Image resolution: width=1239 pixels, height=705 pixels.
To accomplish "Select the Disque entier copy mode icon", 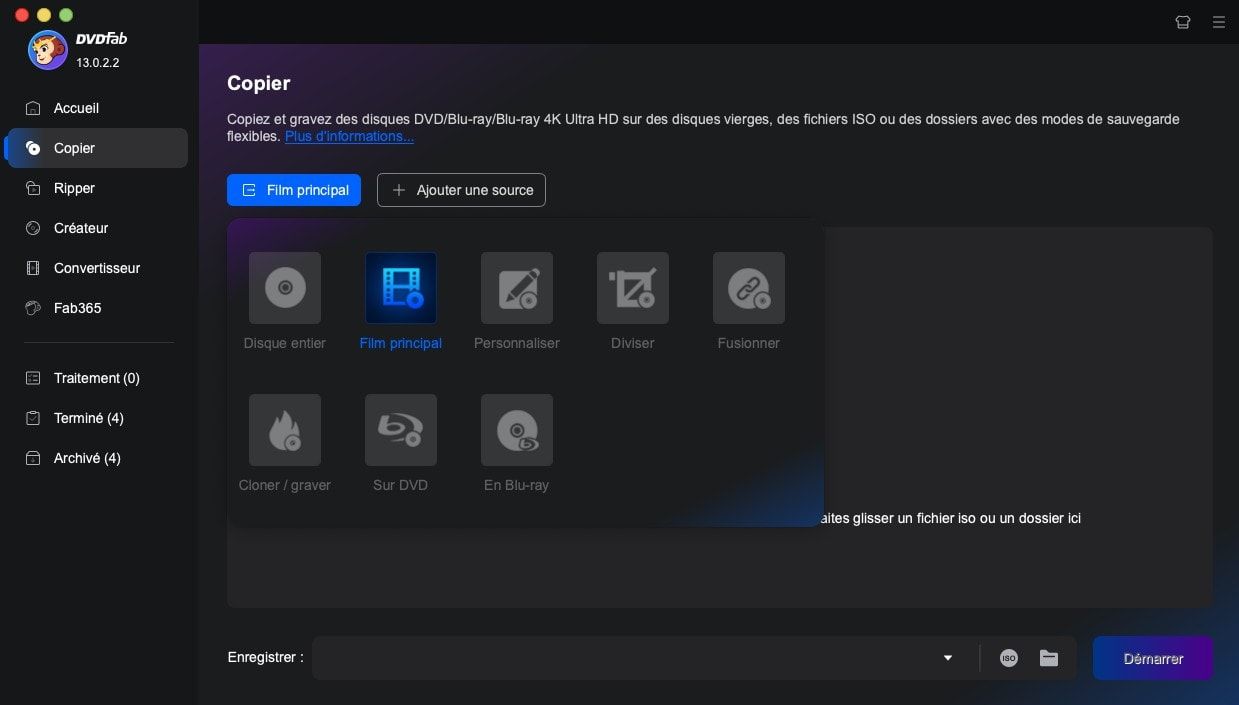I will pyautogui.click(x=285, y=288).
